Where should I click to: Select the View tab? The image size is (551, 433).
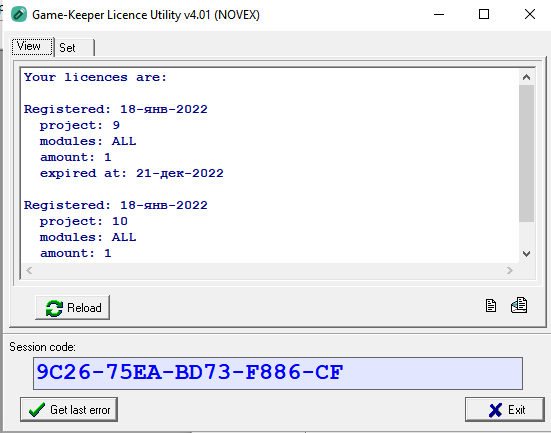(32, 46)
